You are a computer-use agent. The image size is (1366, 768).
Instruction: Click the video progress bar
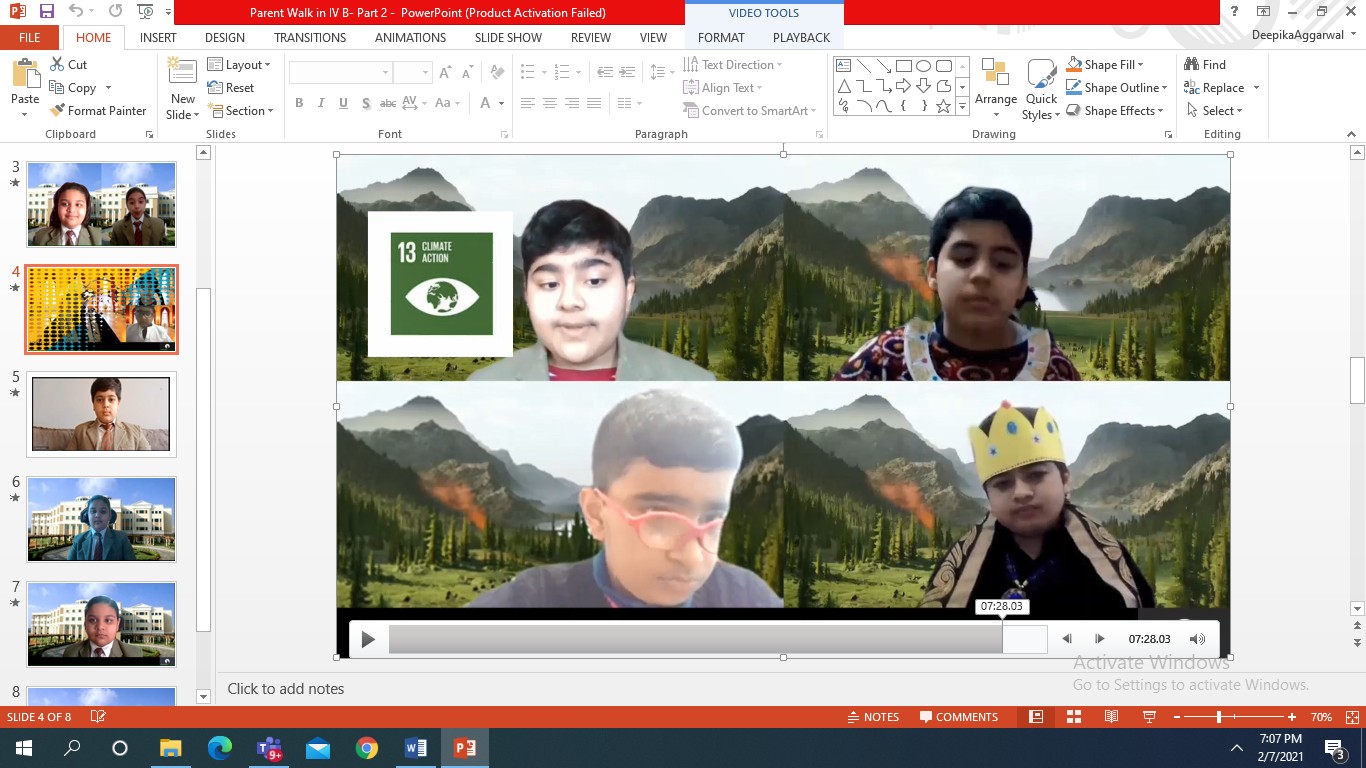pyautogui.click(x=718, y=639)
